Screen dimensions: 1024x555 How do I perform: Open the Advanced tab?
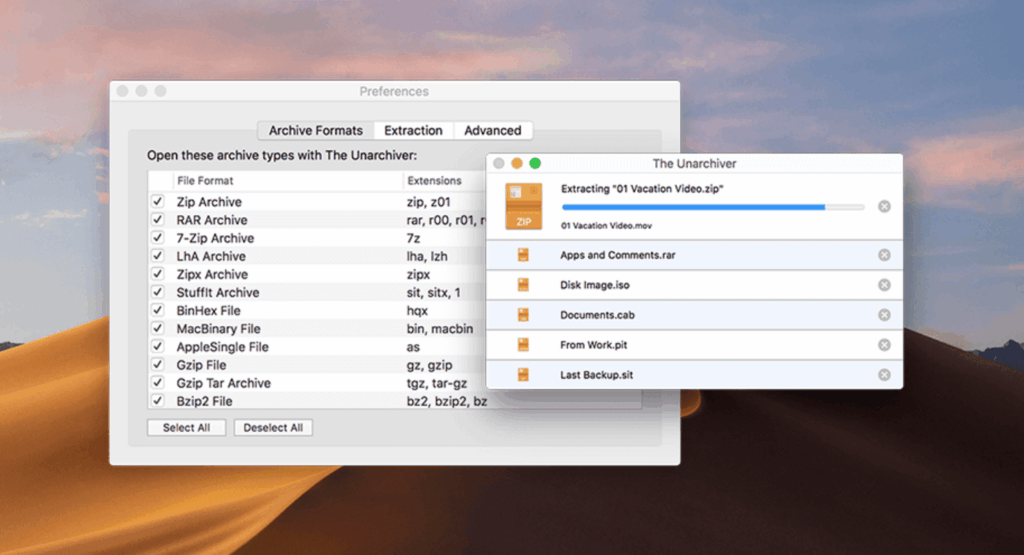click(x=492, y=131)
